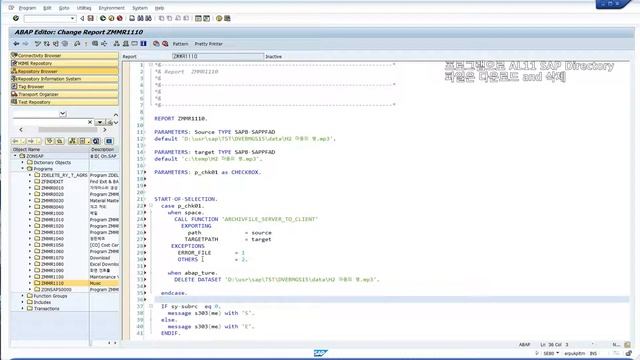Save the program using the disk icon
The image size is (640, 360).
(x=91, y=18)
